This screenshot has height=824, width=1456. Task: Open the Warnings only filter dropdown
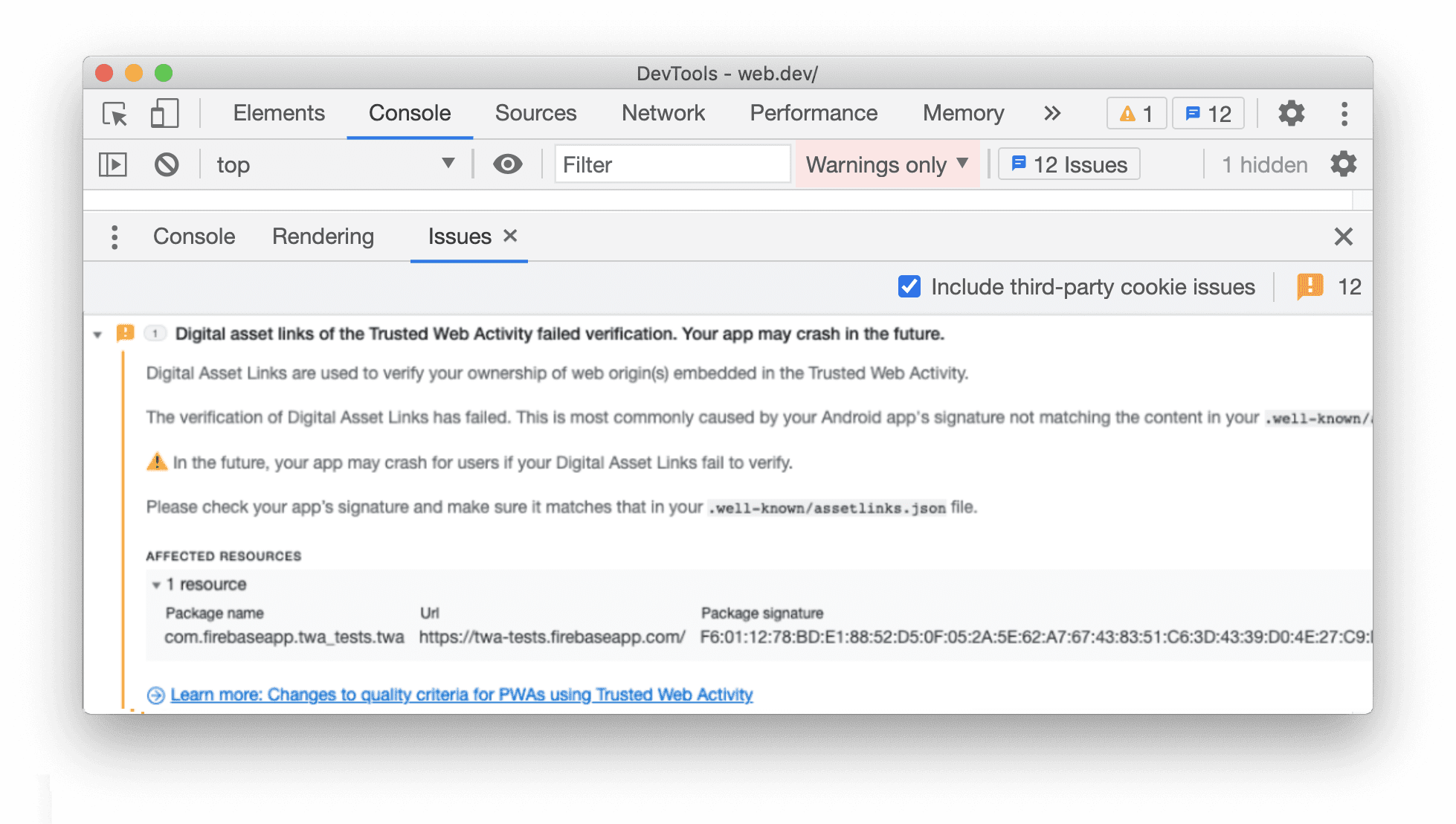(x=888, y=164)
